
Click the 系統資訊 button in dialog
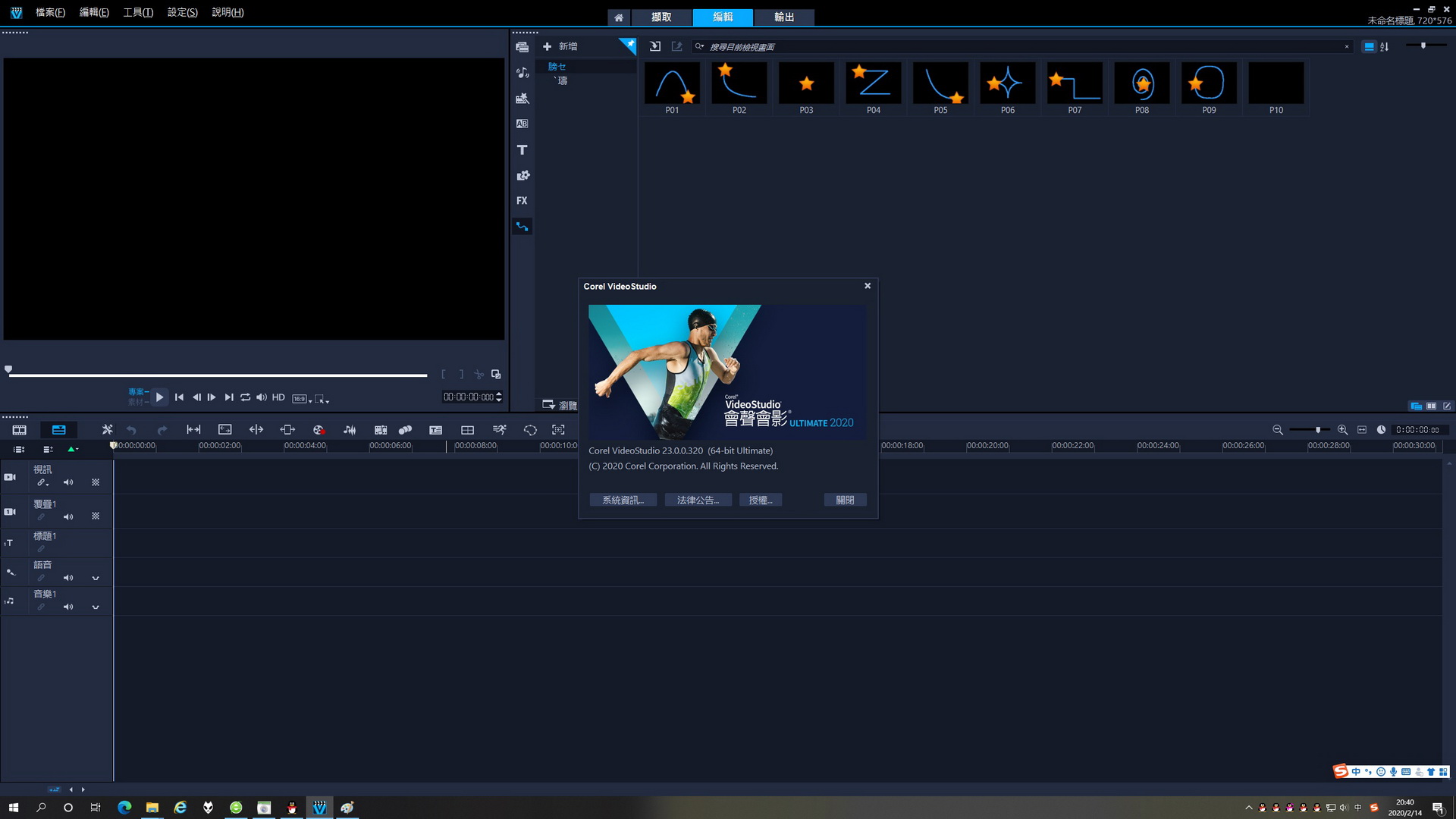(623, 500)
